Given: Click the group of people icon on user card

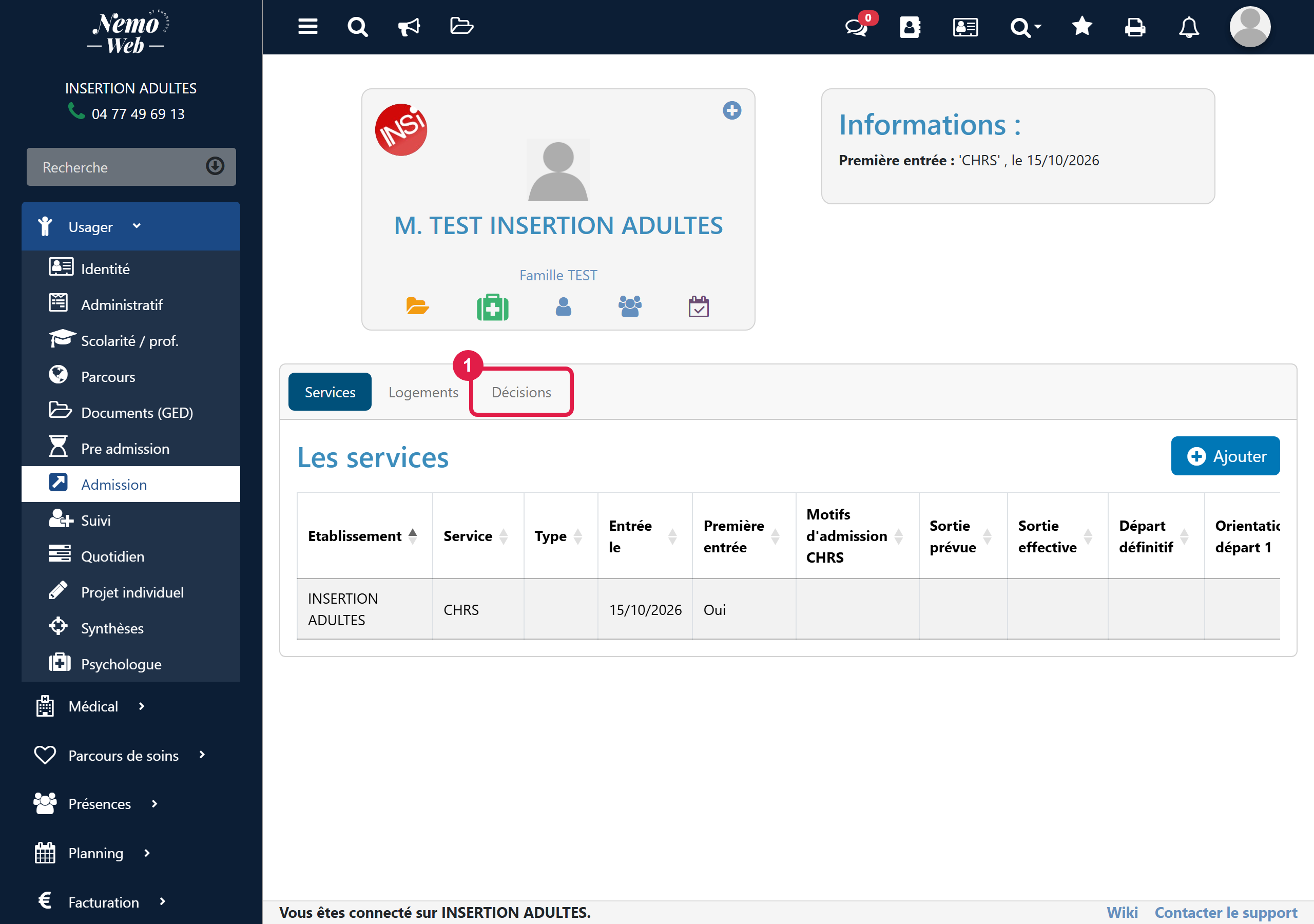Looking at the screenshot, I should 629,307.
